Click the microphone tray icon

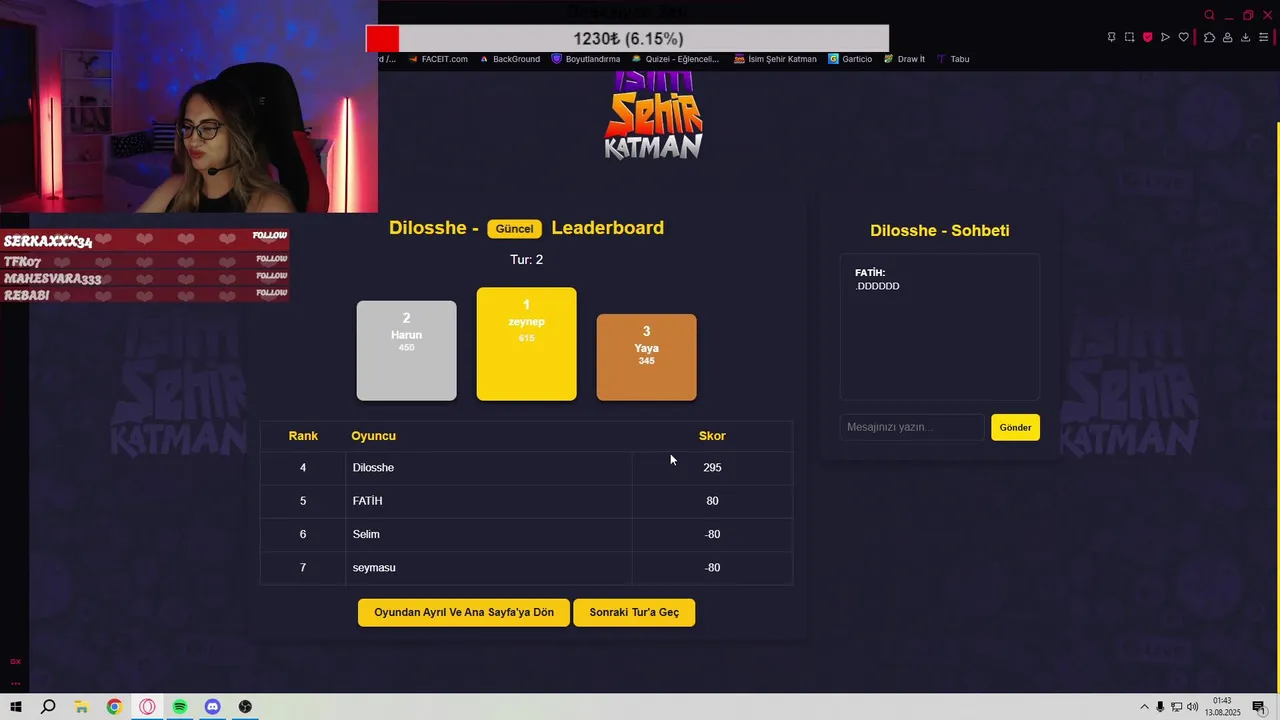coord(1160,707)
